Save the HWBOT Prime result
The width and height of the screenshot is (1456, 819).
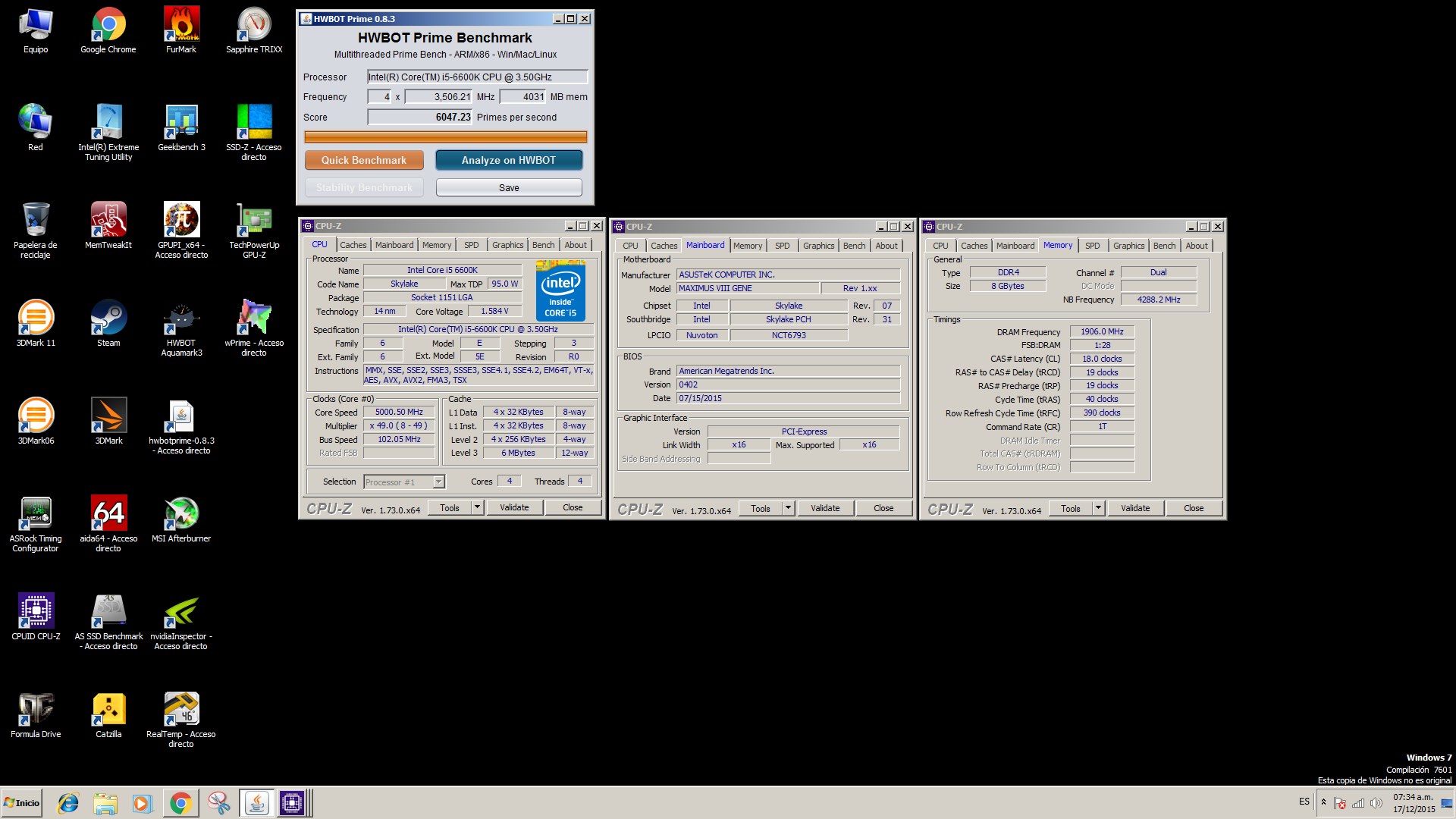pos(509,187)
